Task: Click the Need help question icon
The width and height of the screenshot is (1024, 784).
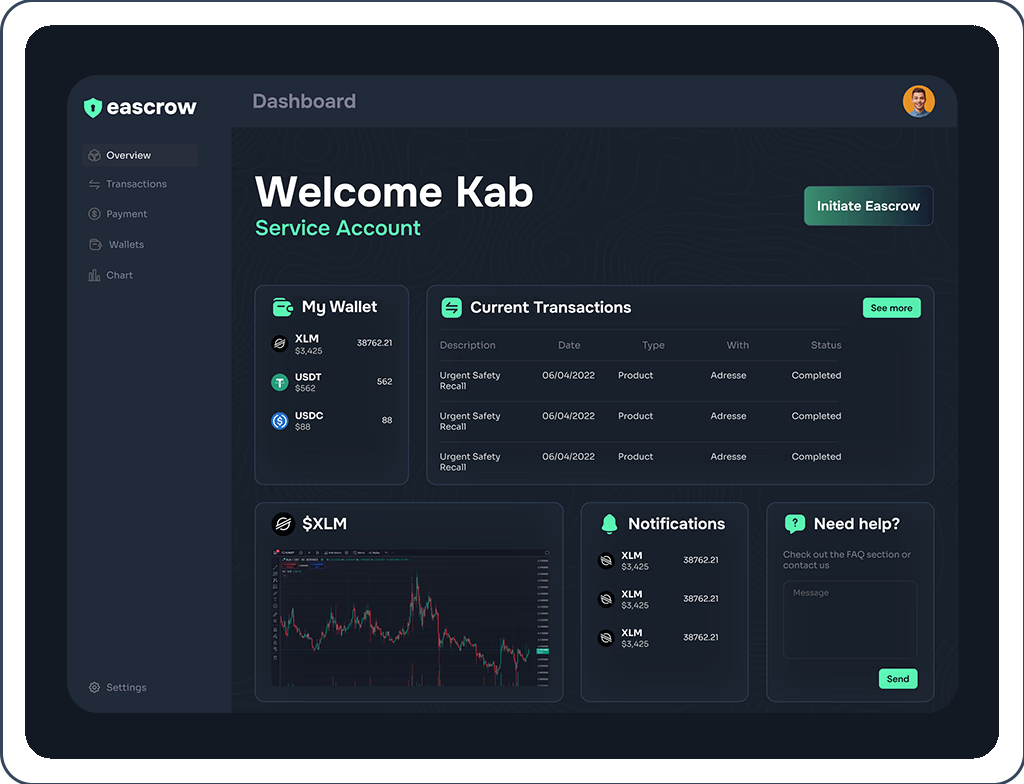Action: pyautogui.click(x=795, y=524)
